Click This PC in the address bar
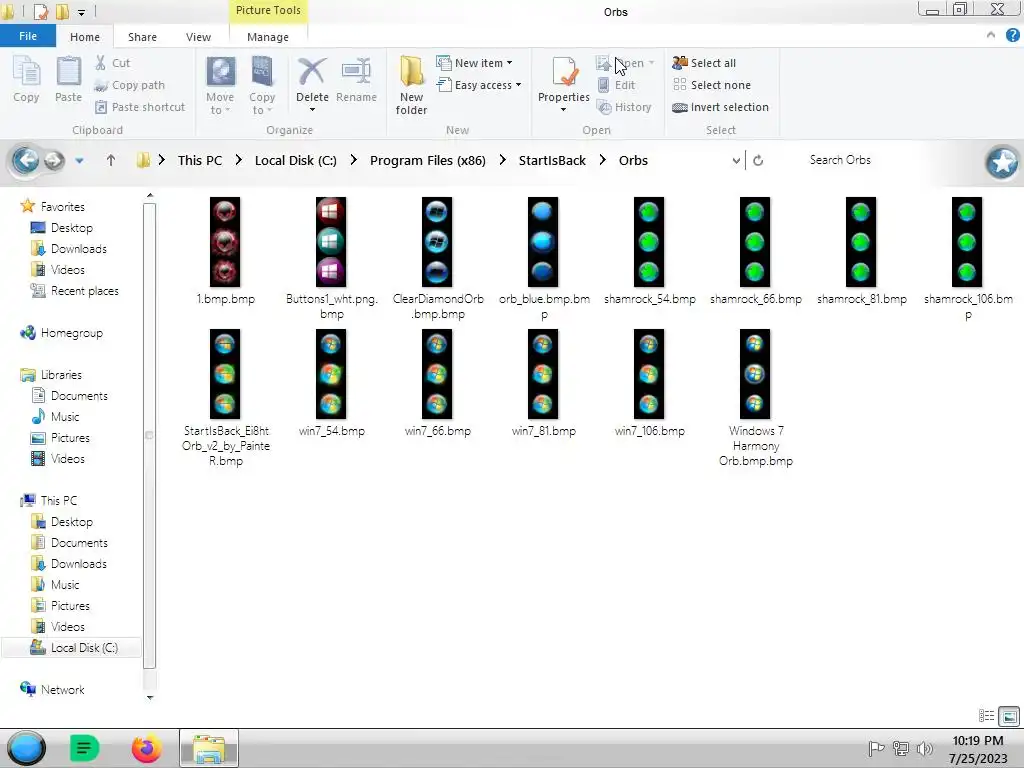The width and height of the screenshot is (1024, 768). [x=200, y=160]
